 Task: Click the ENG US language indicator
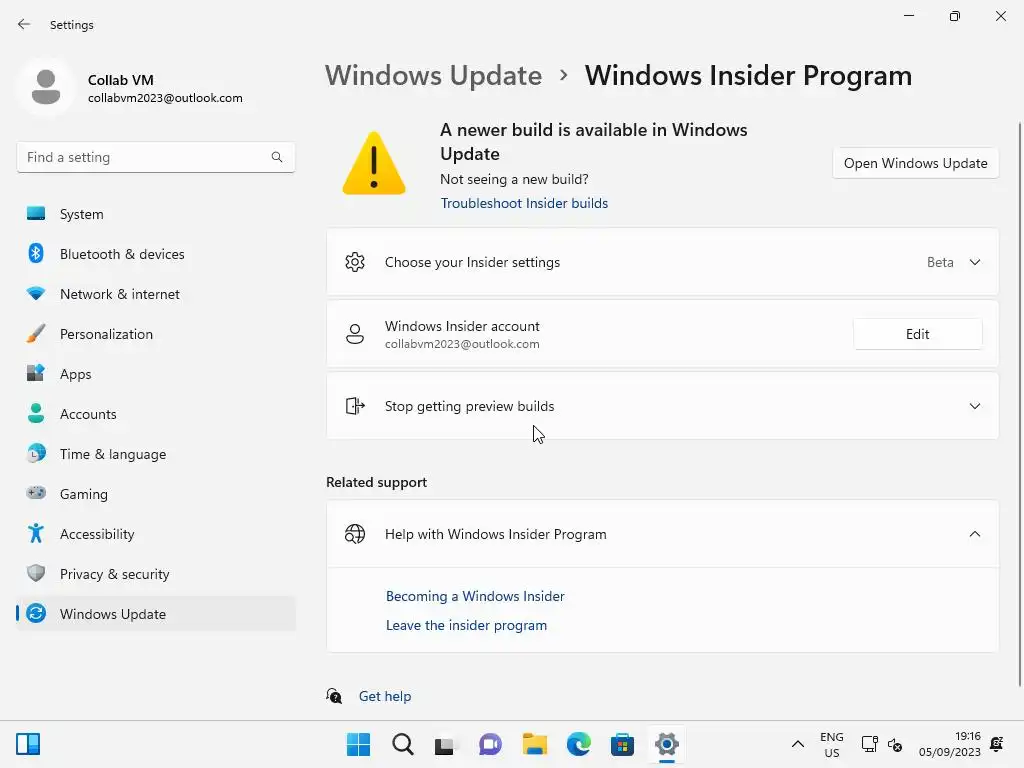tap(831, 744)
